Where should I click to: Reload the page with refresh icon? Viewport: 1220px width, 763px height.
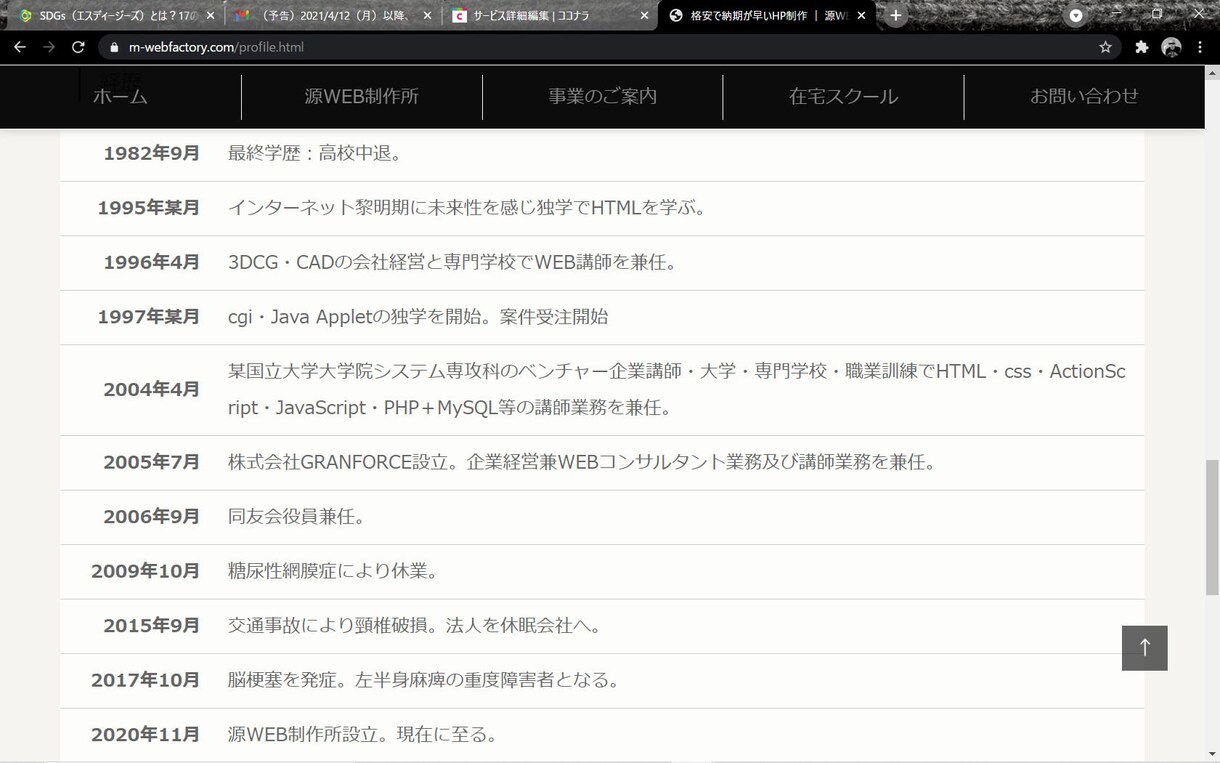click(x=78, y=47)
